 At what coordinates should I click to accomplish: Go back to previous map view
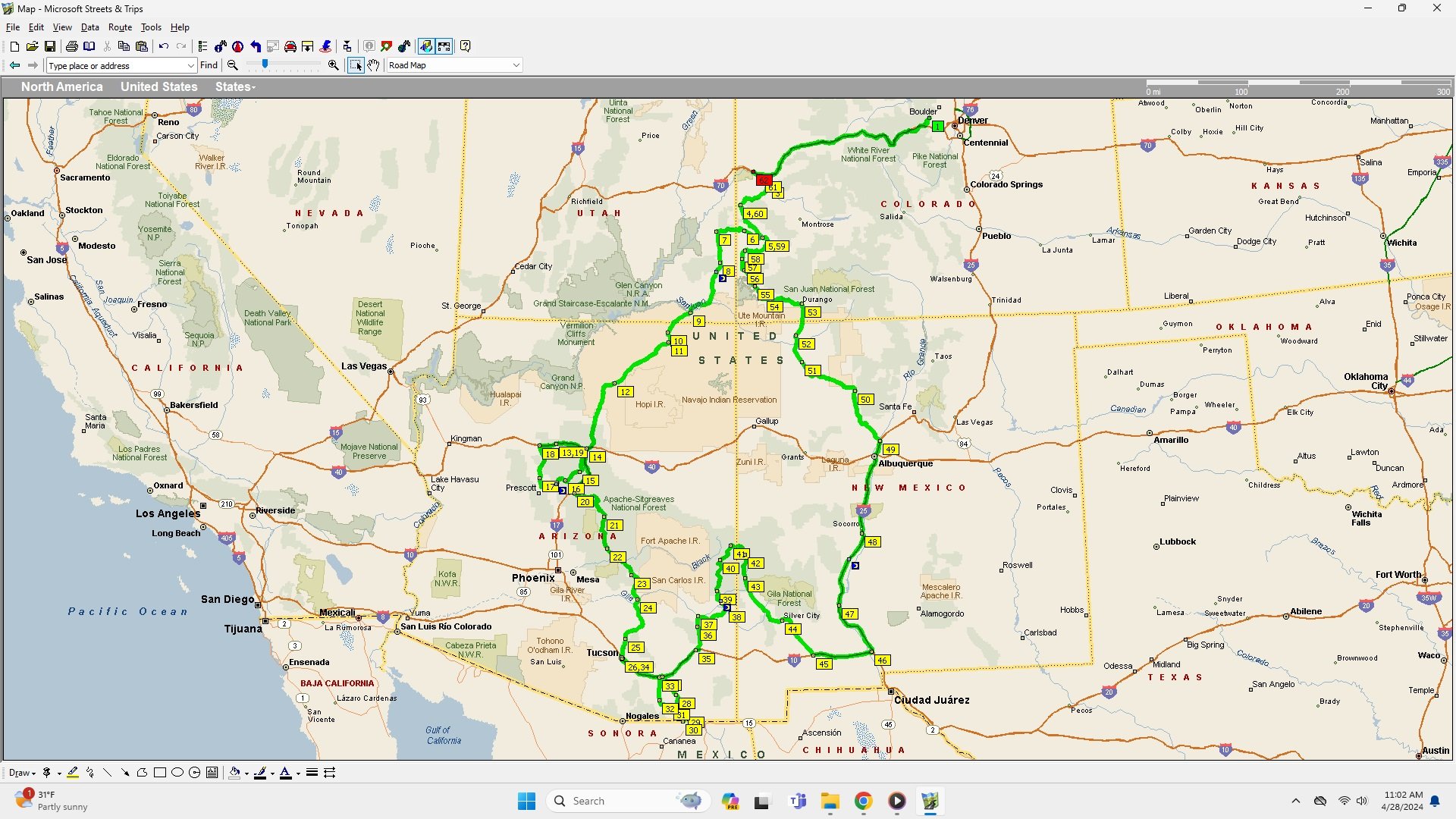click(14, 65)
